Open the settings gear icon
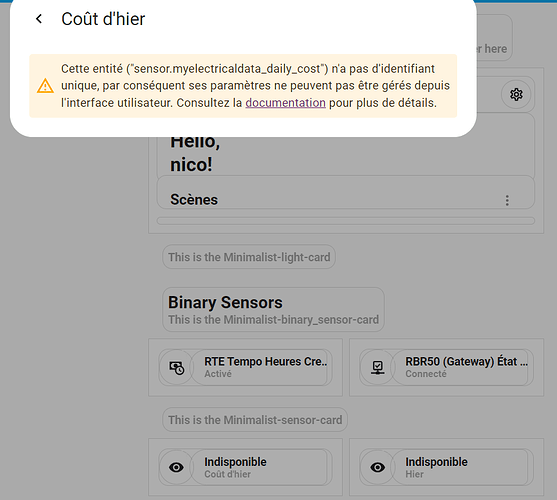This screenshot has width=557, height=500. pos(516,94)
